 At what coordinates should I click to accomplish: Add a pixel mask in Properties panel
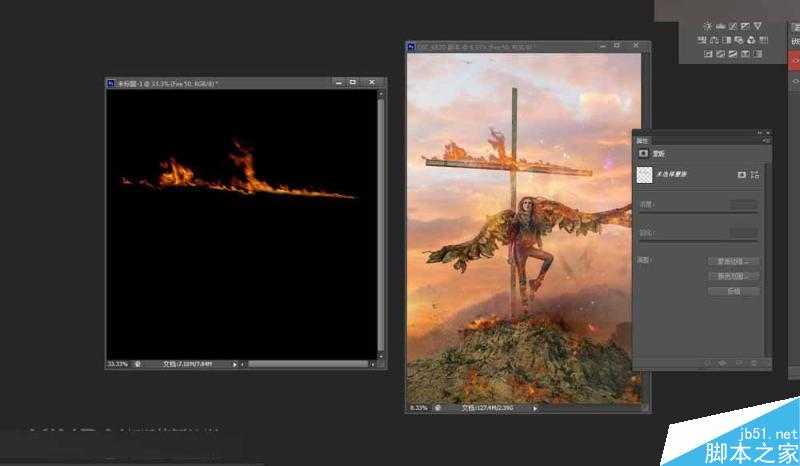[x=742, y=175]
